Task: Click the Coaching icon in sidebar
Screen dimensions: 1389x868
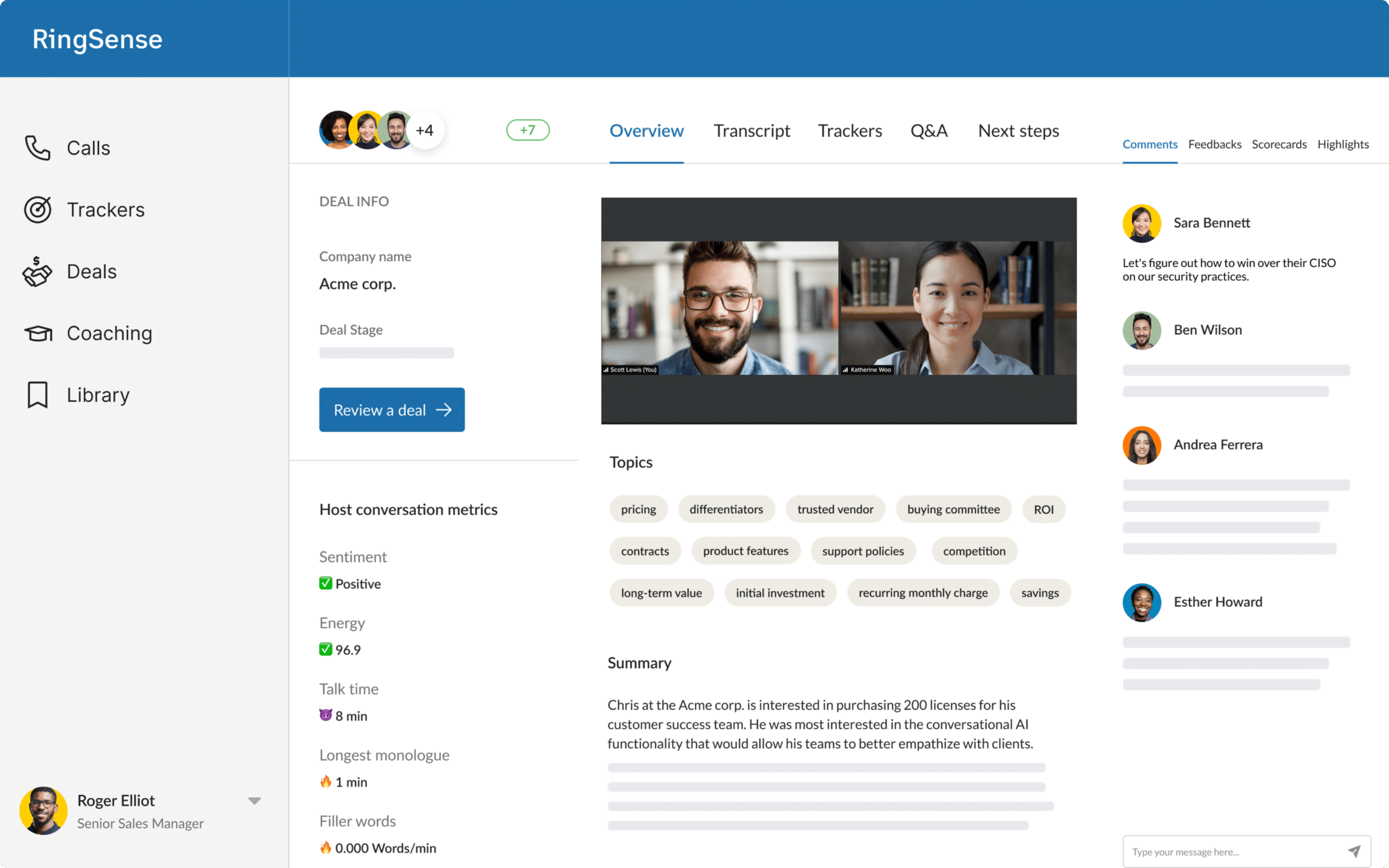Action: pyautogui.click(x=37, y=333)
